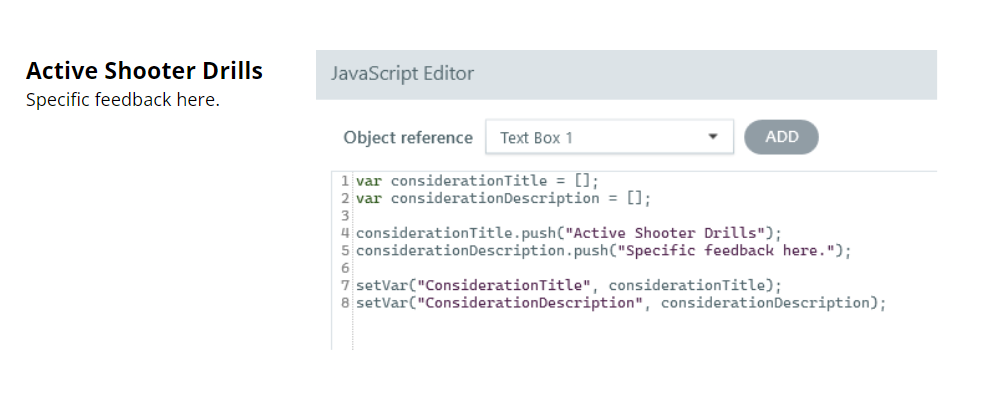Click the "Active Shooter Drills" string in code
This screenshot has height=403, width=993.
point(664,233)
